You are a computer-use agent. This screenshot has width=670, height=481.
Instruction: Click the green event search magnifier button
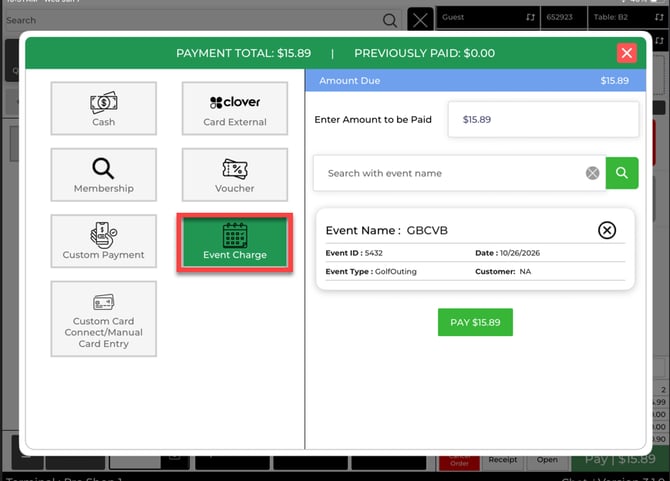point(621,173)
